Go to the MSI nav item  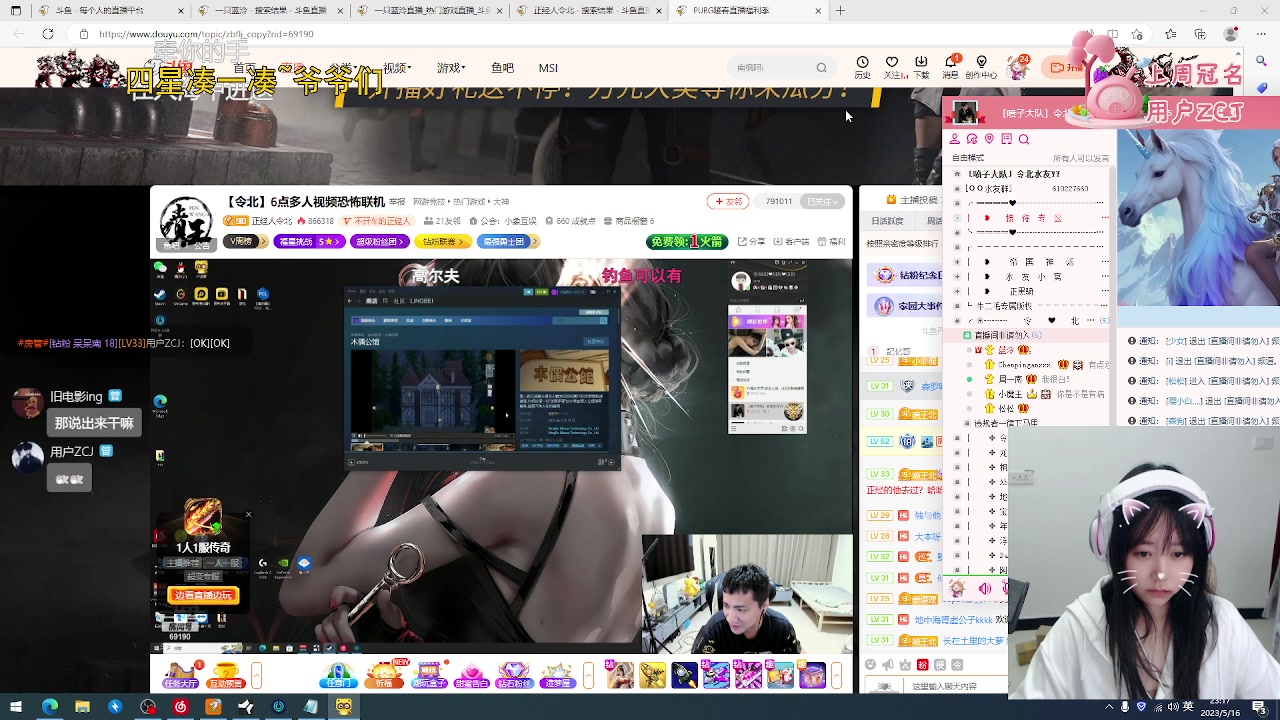coord(548,68)
